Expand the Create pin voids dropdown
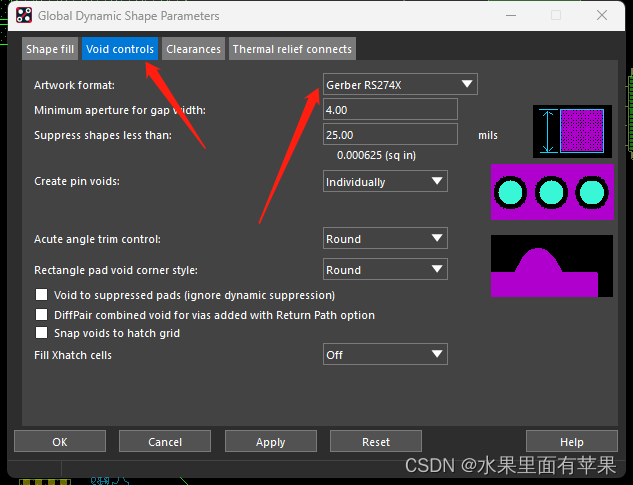 coord(385,182)
